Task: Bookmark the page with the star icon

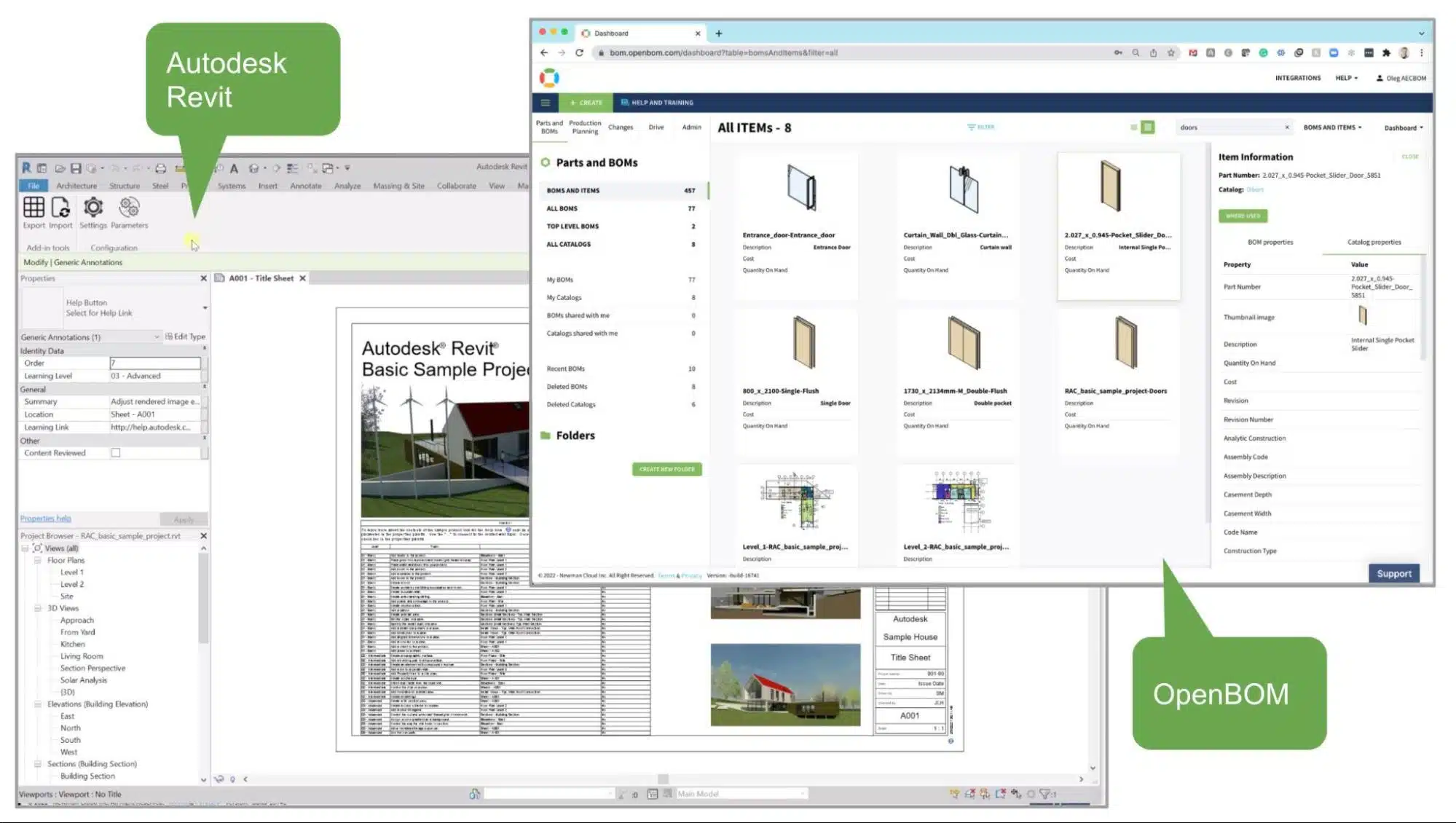Action: (x=1171, y=52)
